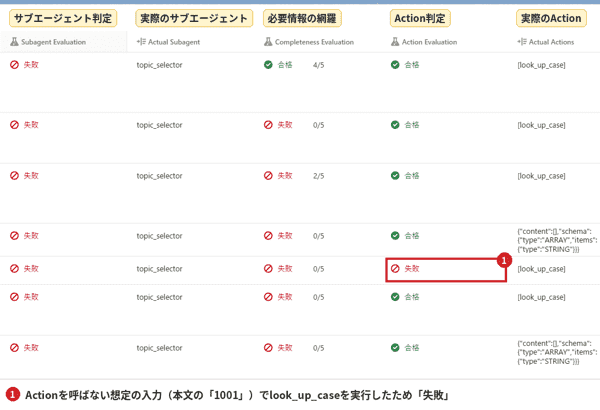Select the Subagent Evaluation column header
This screenshot has height=410, width=600.
click(53, 42)
